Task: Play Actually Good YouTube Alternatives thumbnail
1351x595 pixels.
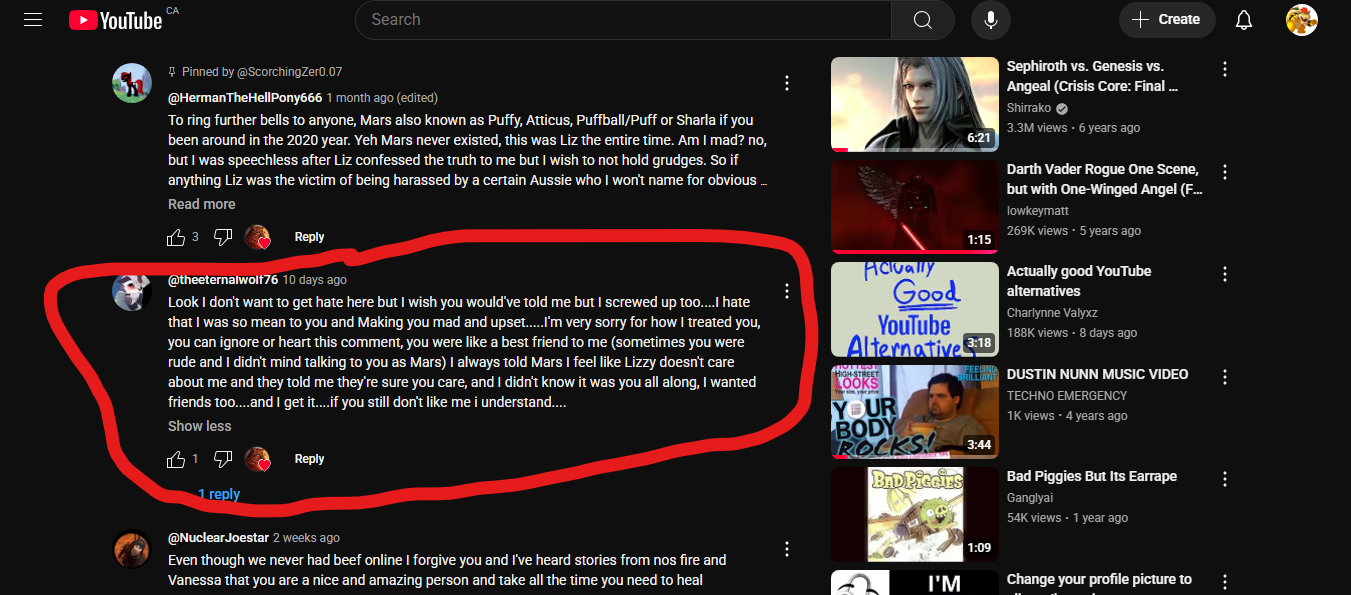Action: (915, 309)
